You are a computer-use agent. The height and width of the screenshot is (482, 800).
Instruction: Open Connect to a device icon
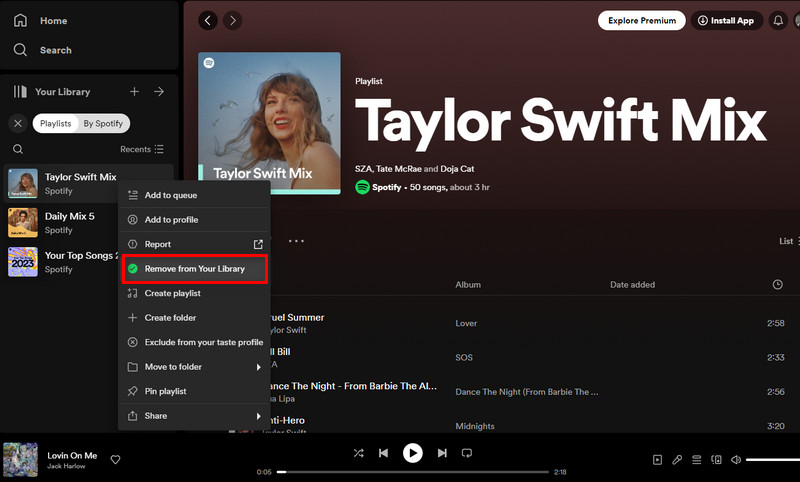pyautogui.click(x=716, y=460)
